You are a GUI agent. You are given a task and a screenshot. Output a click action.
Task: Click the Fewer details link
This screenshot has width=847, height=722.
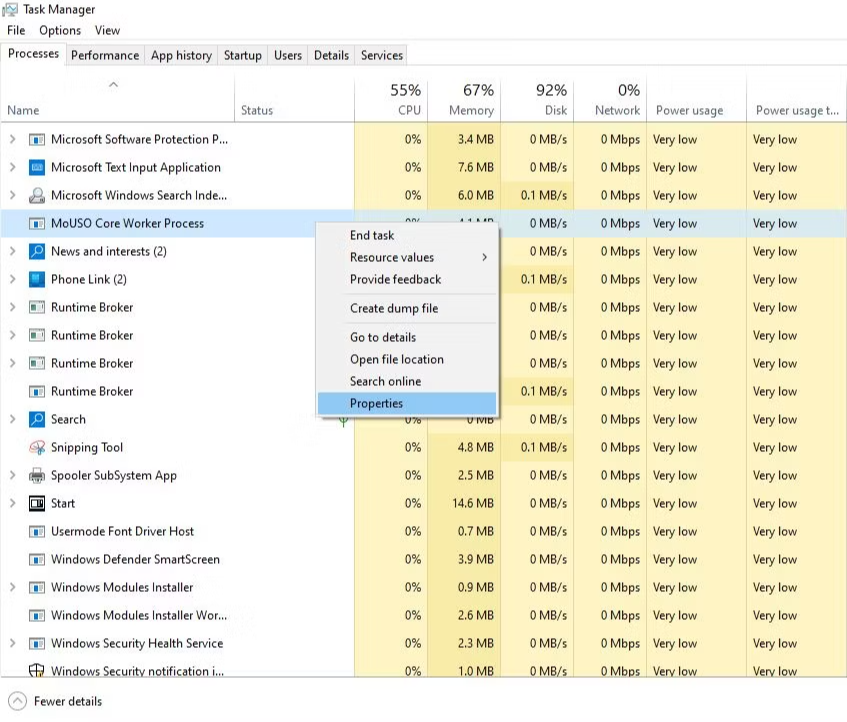[68, 701]
